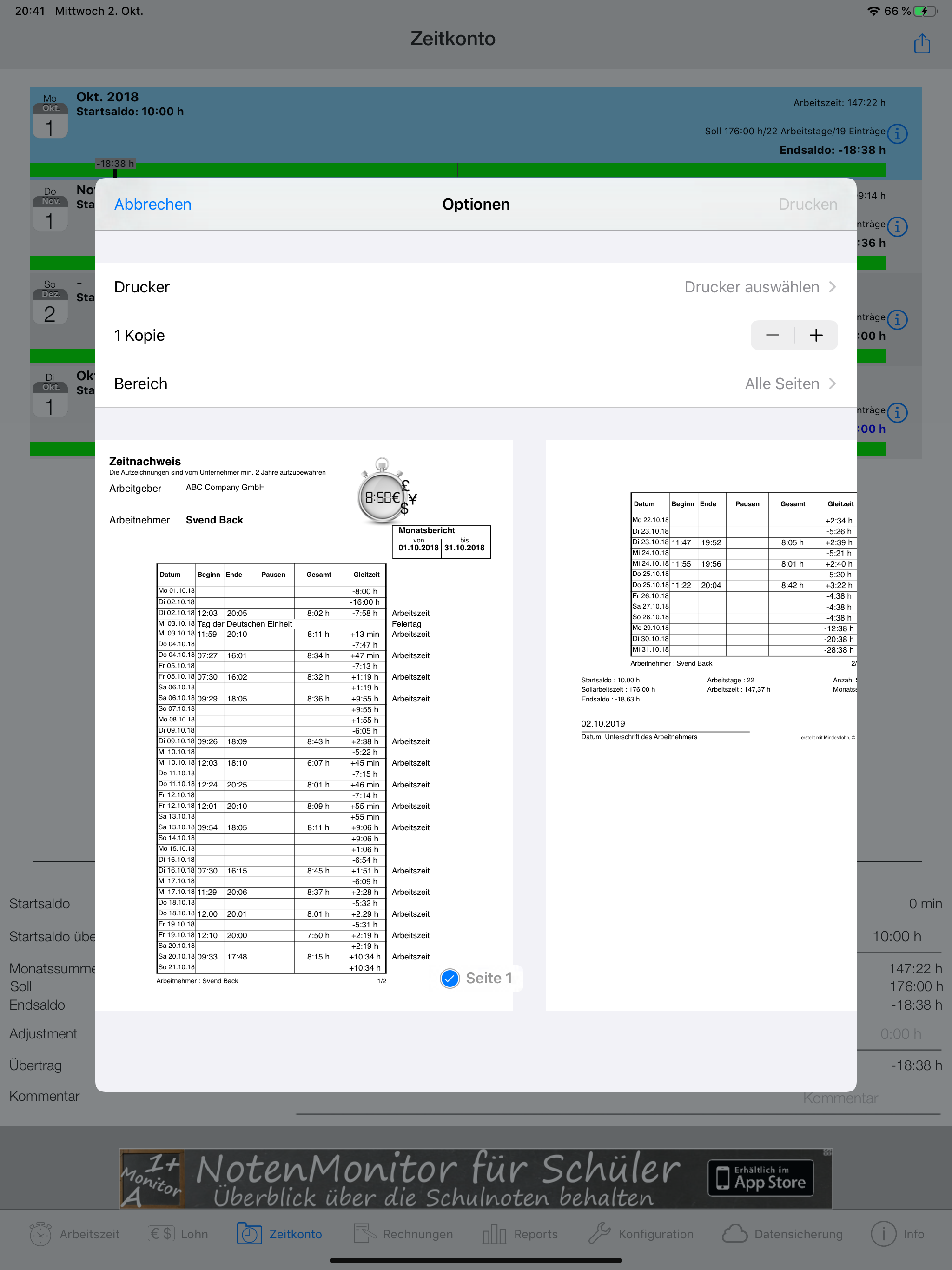Viewport: 952px width, 1270px height.
Task: Tap the Adjustment 0:00 h field
Action: tap(900, 1034)
